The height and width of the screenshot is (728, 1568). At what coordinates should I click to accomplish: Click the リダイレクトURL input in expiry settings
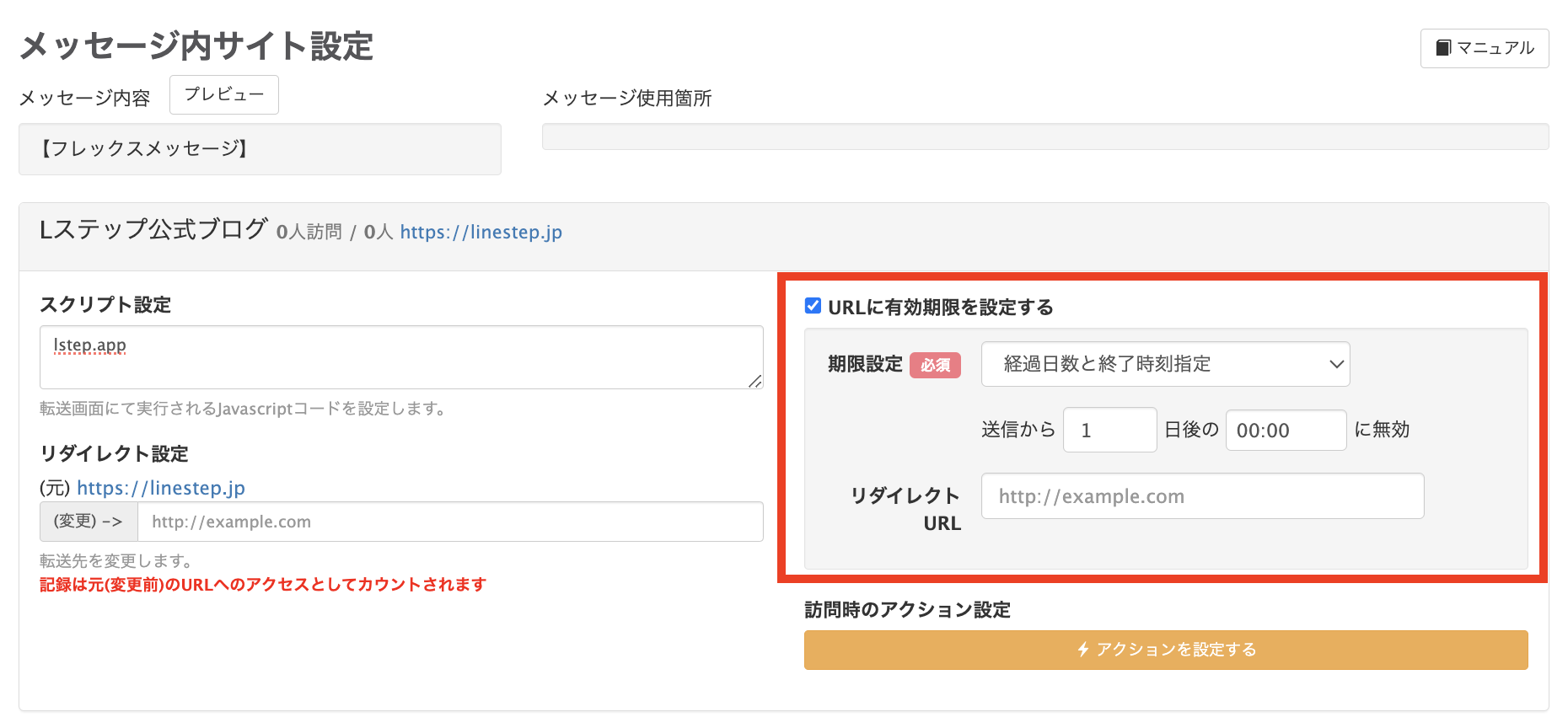tap(1202, 496)
